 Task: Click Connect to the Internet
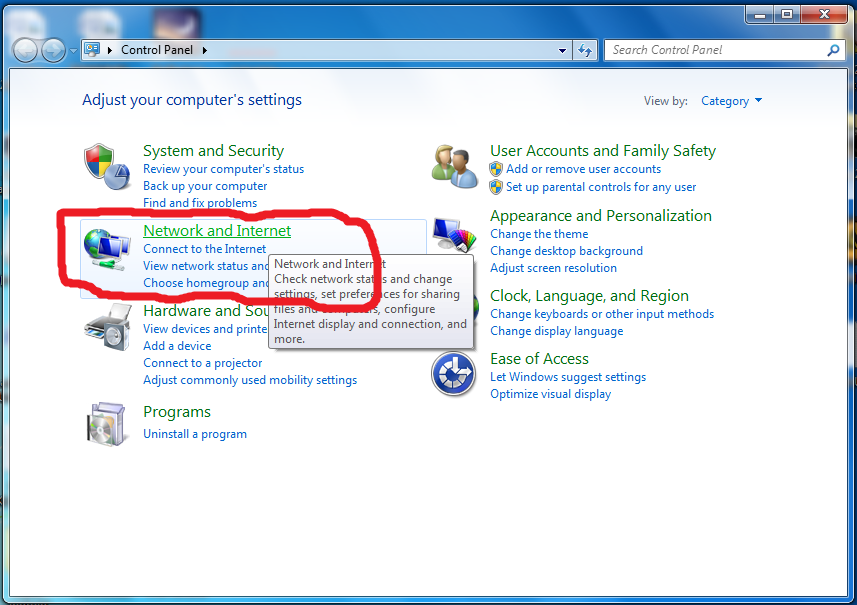click(204, 249)
